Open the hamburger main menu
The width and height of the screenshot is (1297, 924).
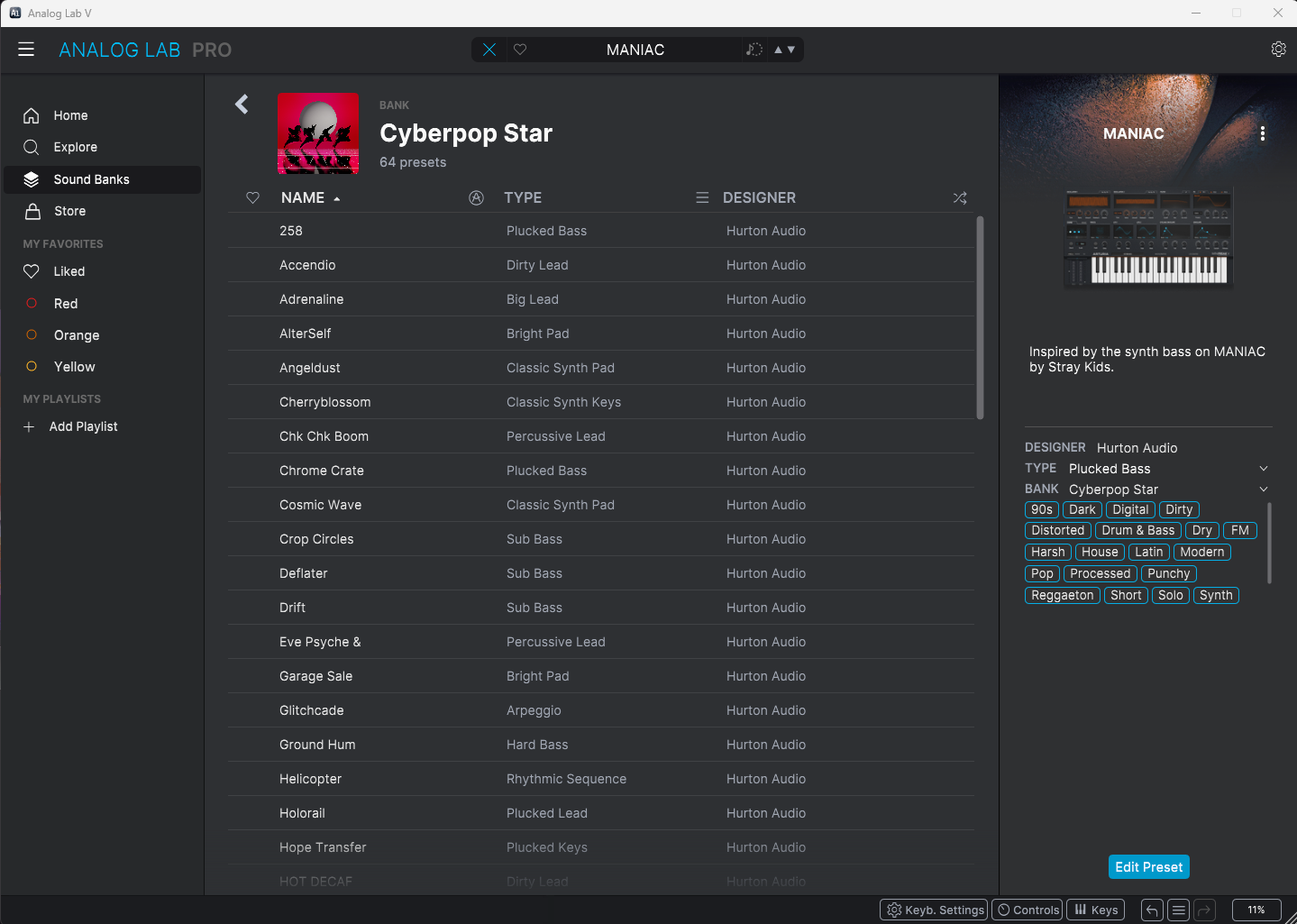[x=26, y=50]
